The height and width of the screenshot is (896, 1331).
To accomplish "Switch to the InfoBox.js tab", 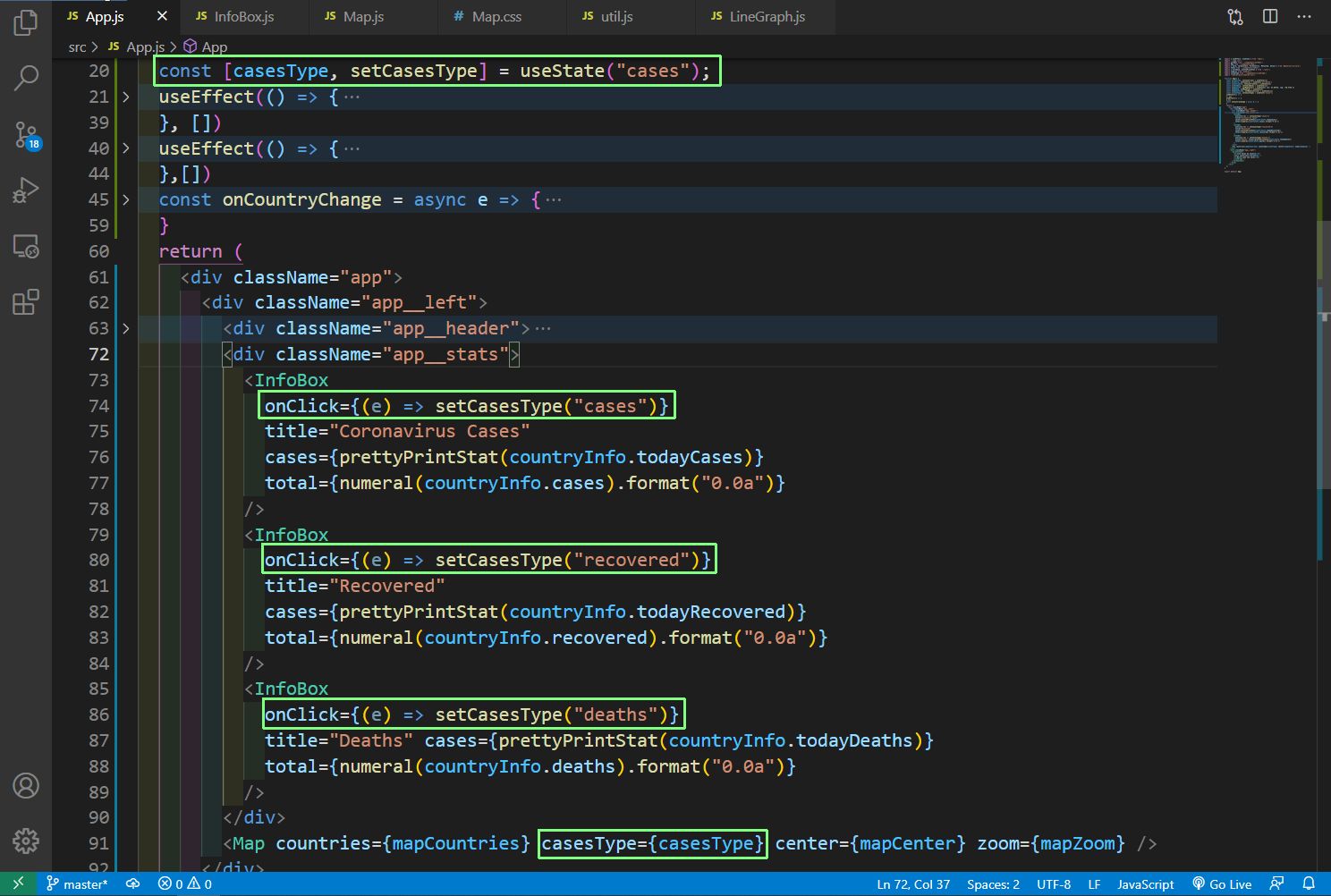I will tap(244, 16).
